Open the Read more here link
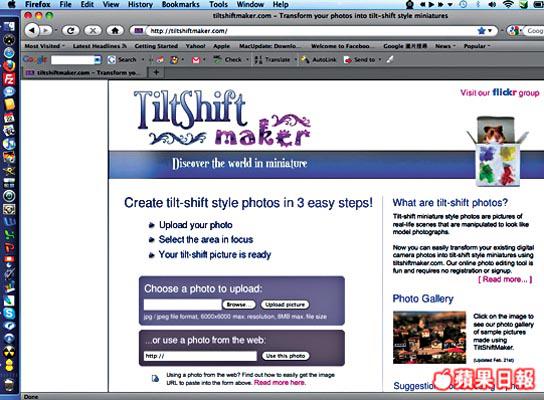This screenshot has width=544, height=400. pyautogui.click(x=280, y=382)
